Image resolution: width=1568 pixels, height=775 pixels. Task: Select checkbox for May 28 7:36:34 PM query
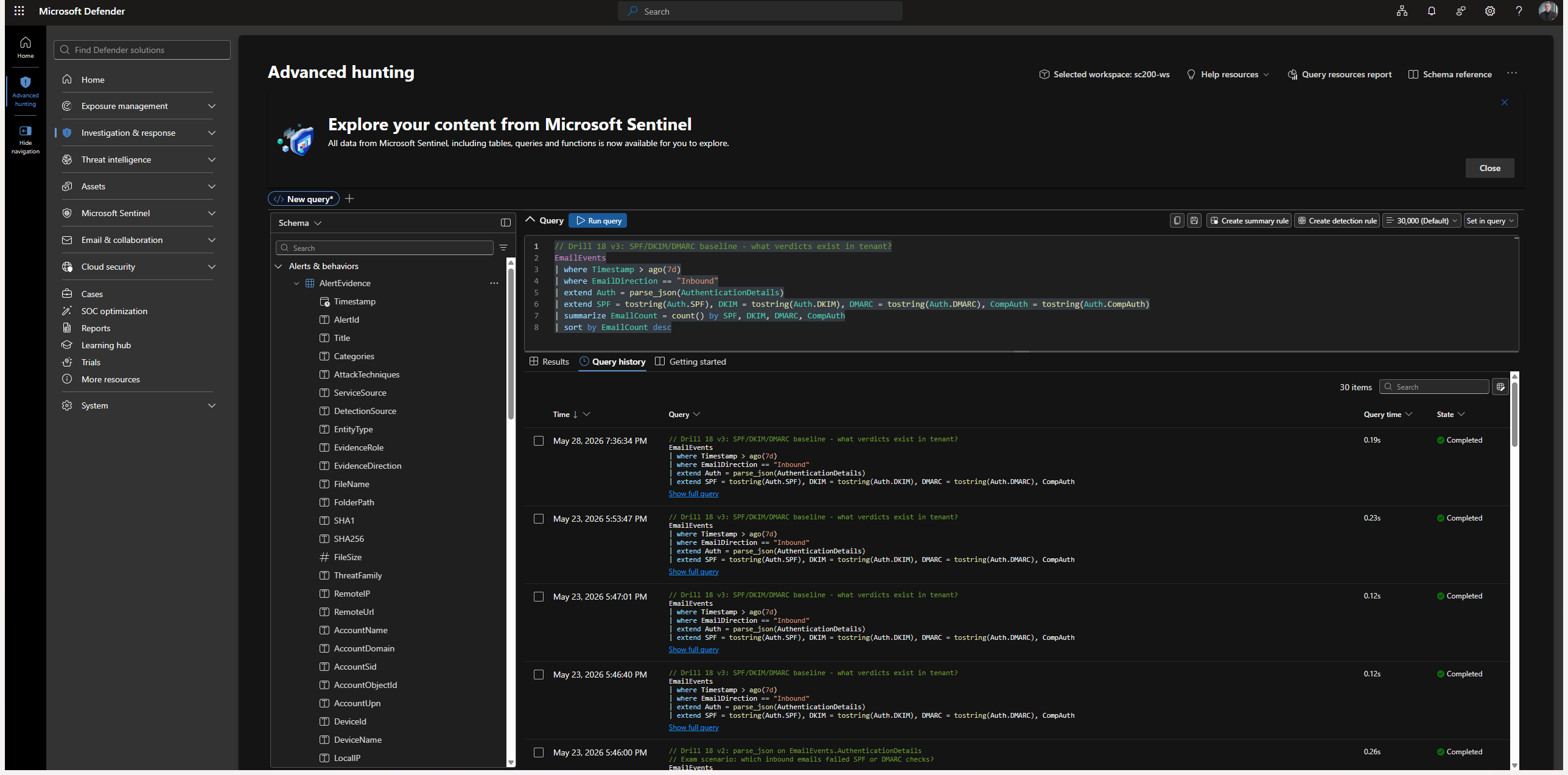tap(539, 441)
